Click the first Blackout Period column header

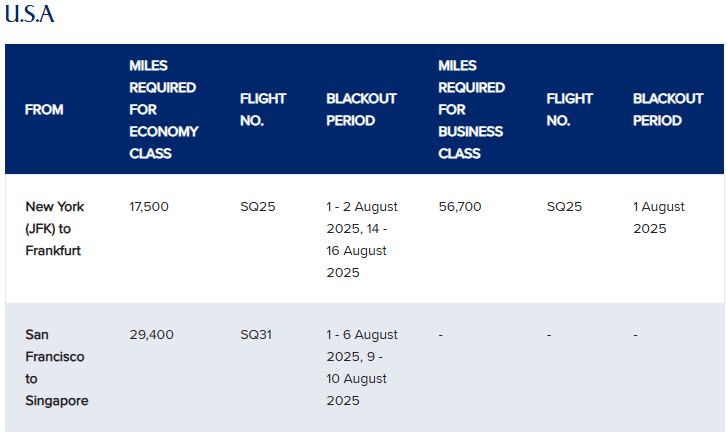(361, 109)
